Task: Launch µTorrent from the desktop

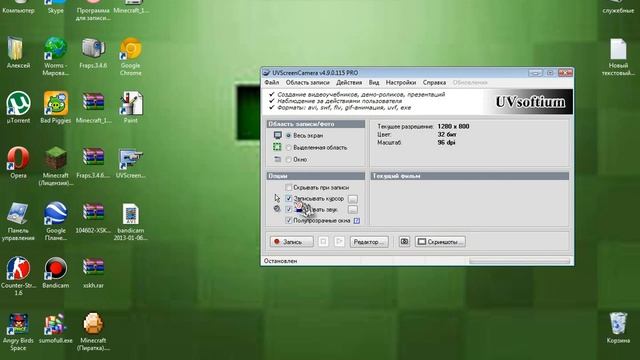Action: pyautogui.click(x=18, y=104)
